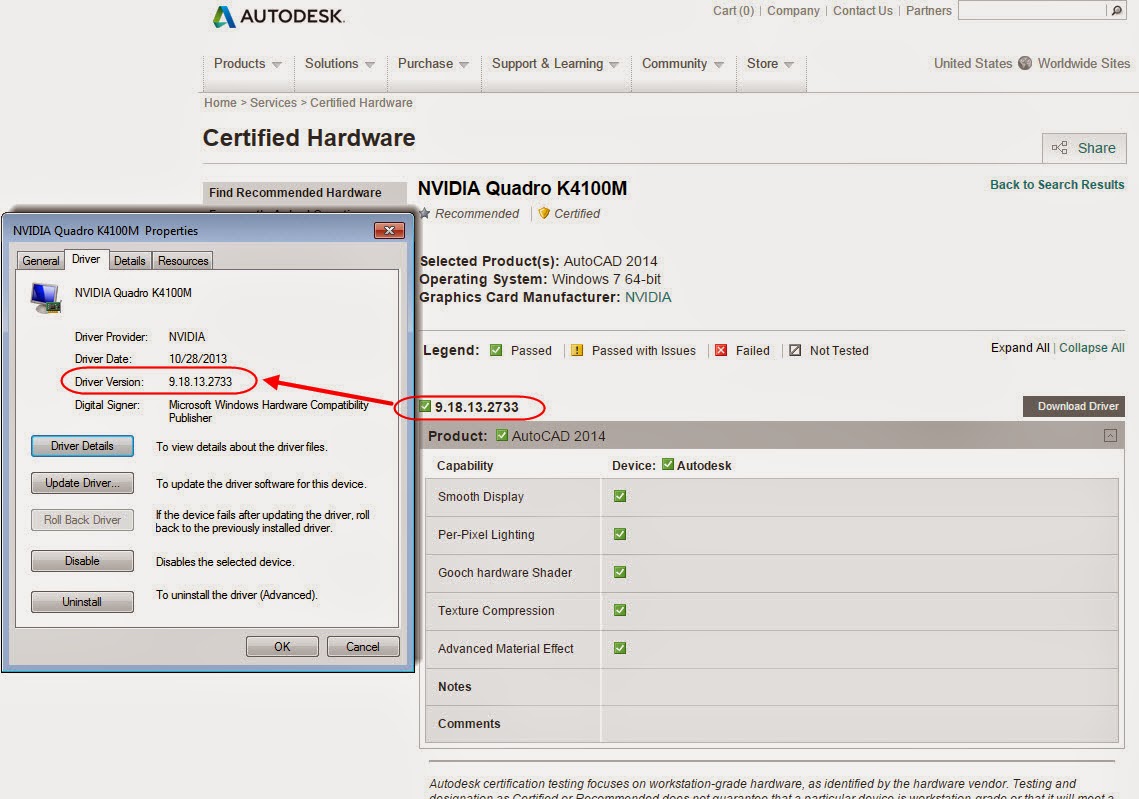Screen dimensions: 1139x799
Task: Click the Advanced Material Effect check mark
Action: pyautogui.click(x=620, y=648)
